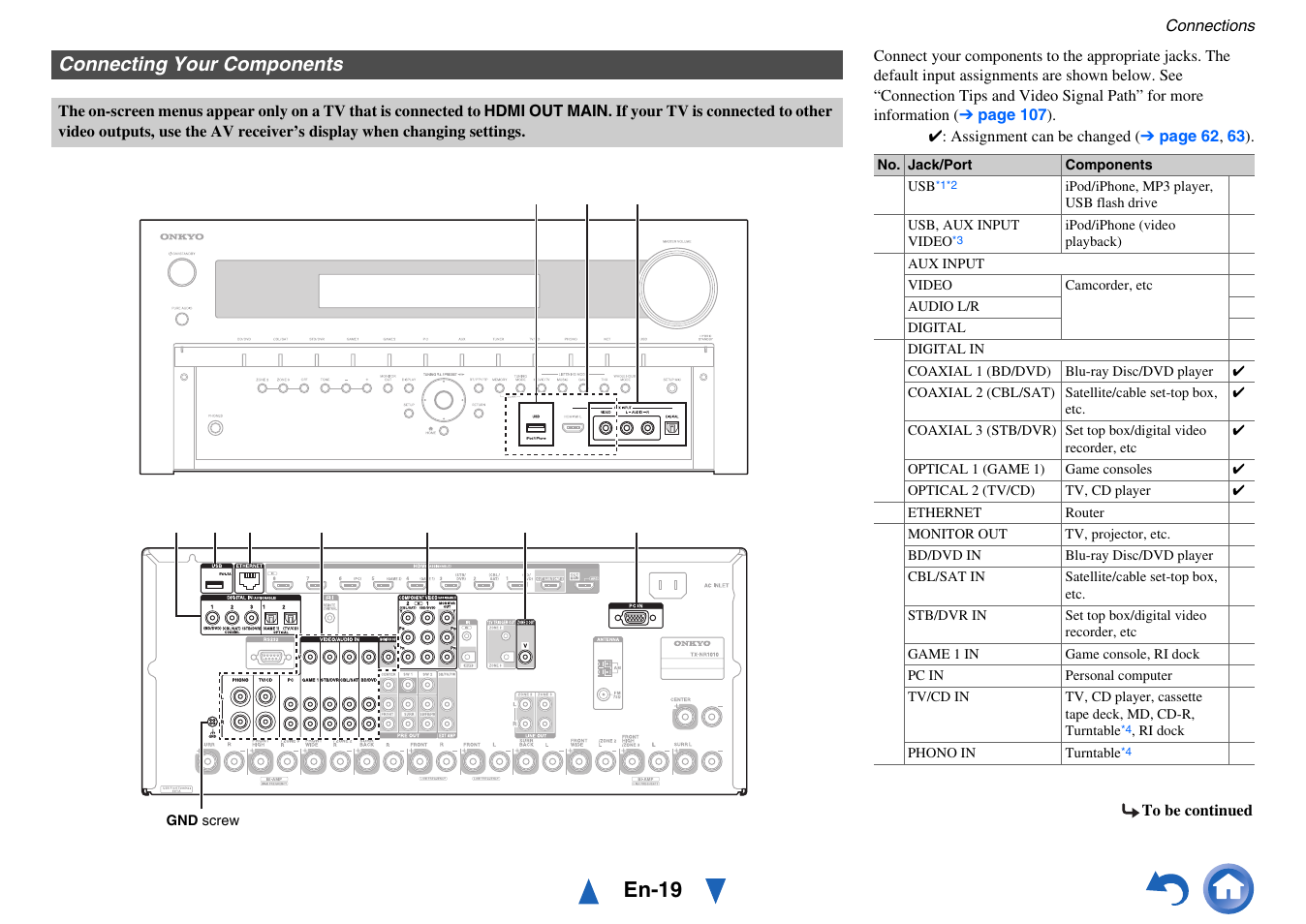
Task: Open footnote *4 in the TV/CD IN row
Action: tap(1126, 729)
